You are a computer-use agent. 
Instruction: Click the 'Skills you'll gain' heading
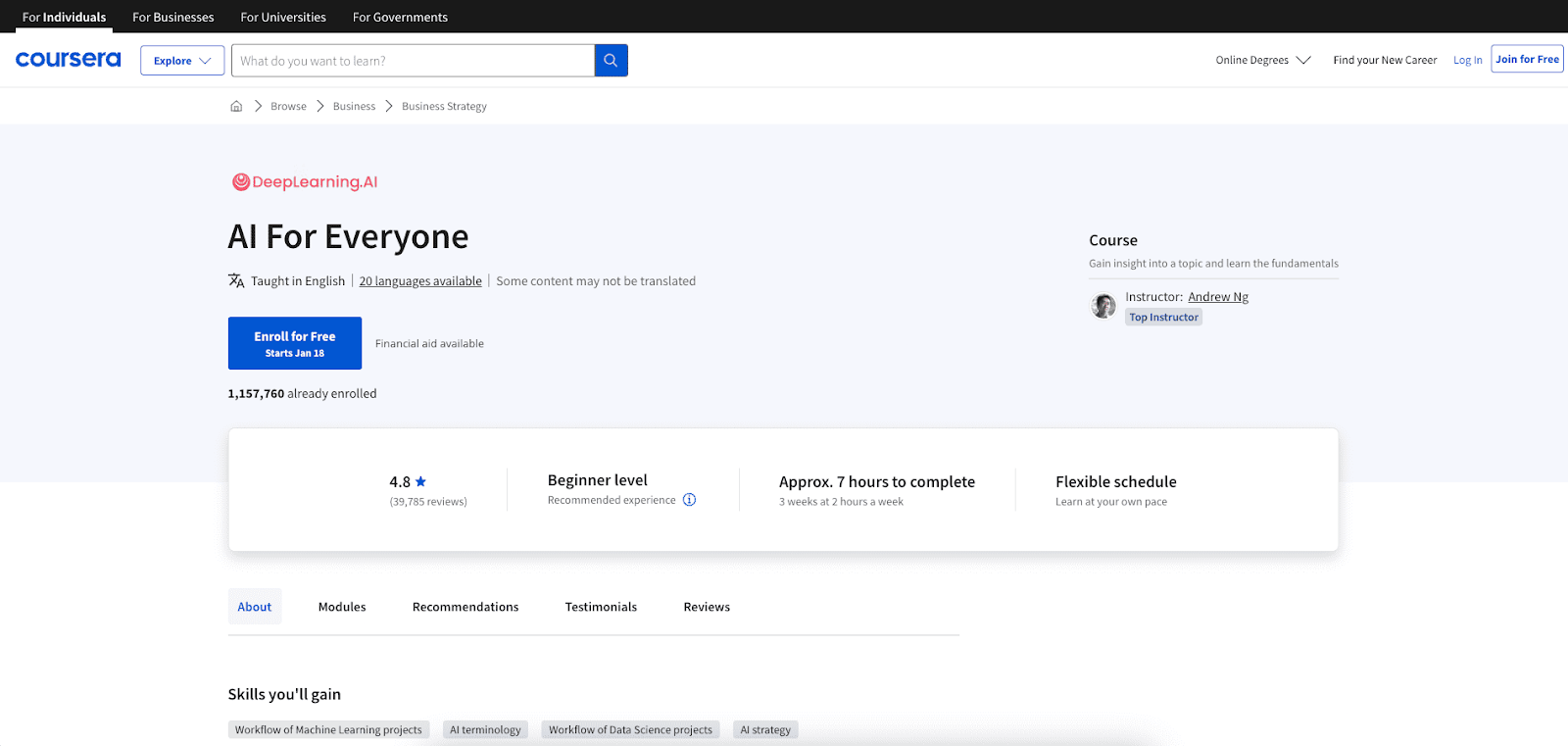pos(284,694)
